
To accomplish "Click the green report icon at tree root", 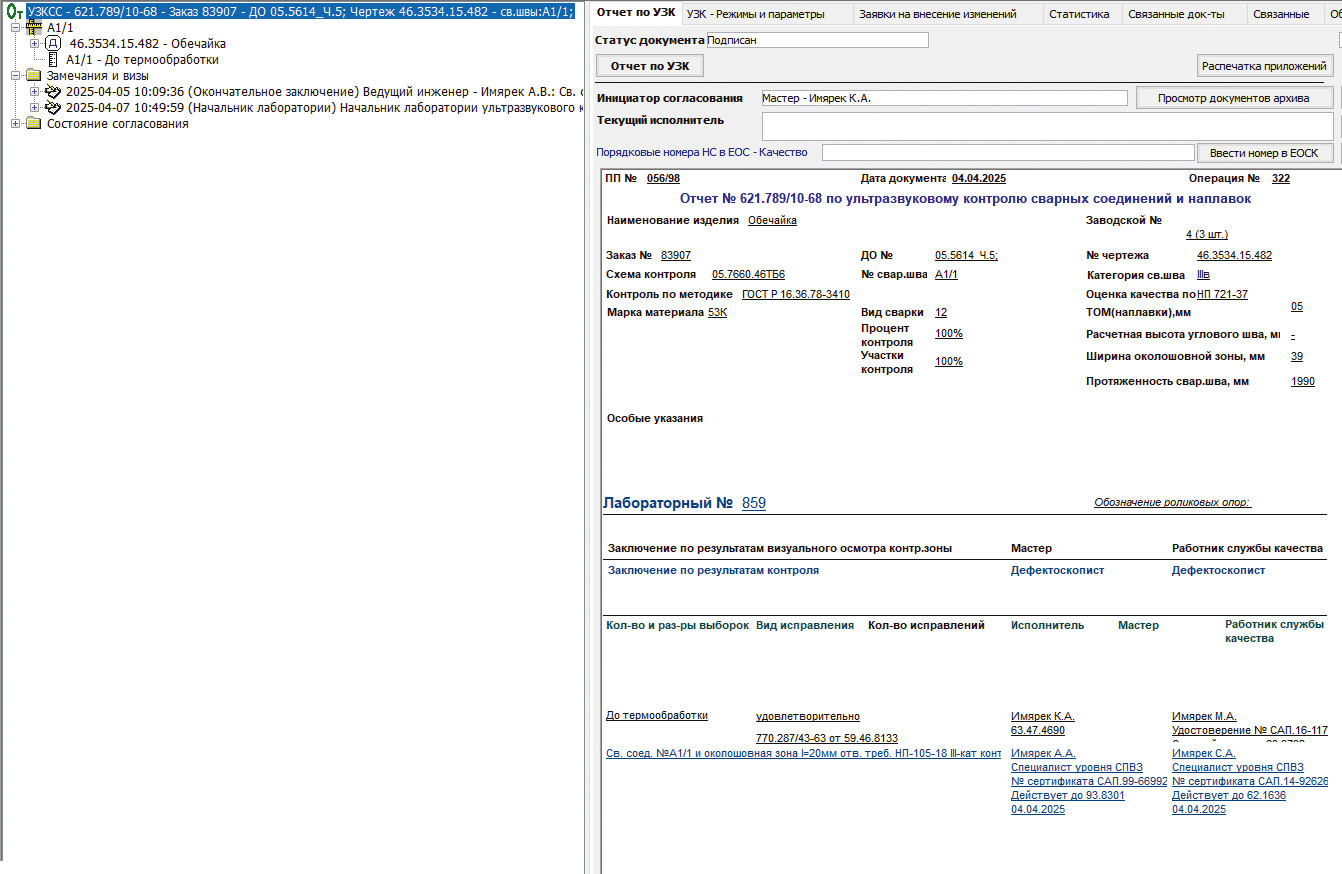I will (x=14, y=12).
